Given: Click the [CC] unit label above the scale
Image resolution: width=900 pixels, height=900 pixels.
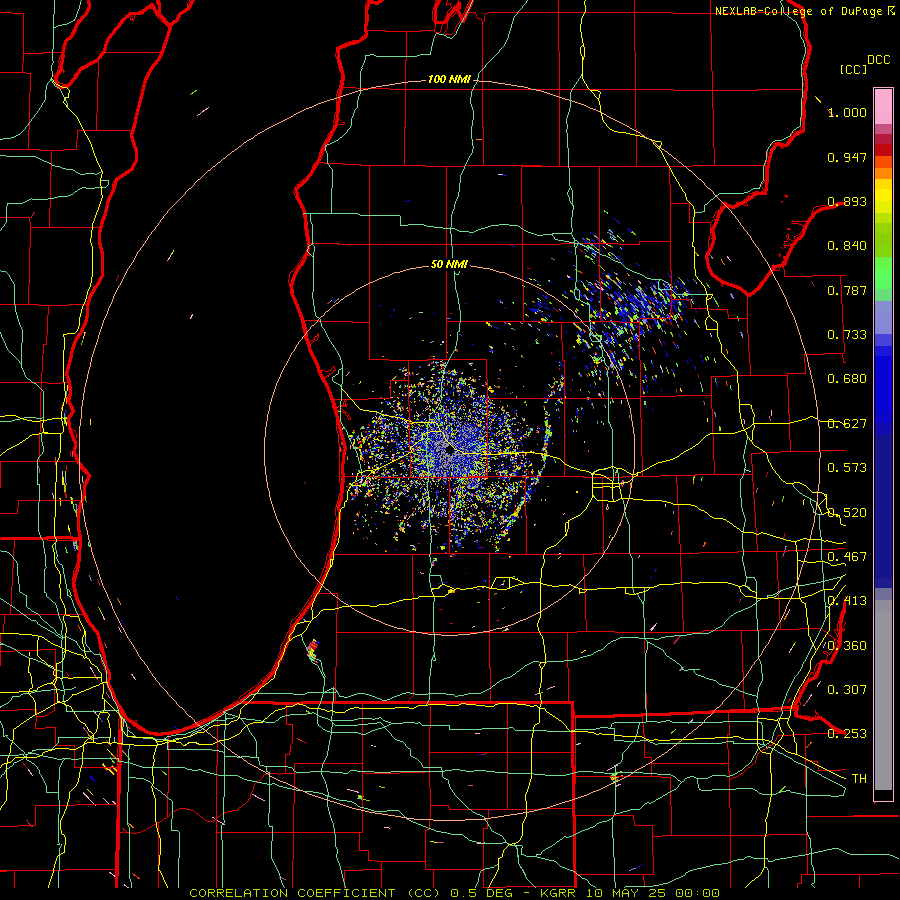Looking at the screenshot, I should point(853,69).
